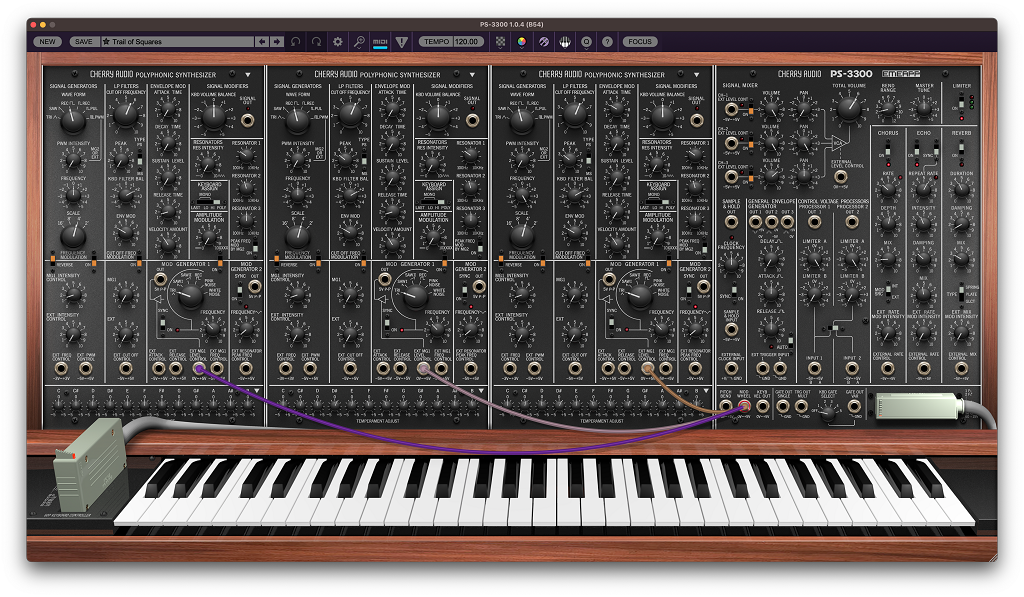Click the Master Tune knob
1024x597 pixels.
[x=924, y=108]
